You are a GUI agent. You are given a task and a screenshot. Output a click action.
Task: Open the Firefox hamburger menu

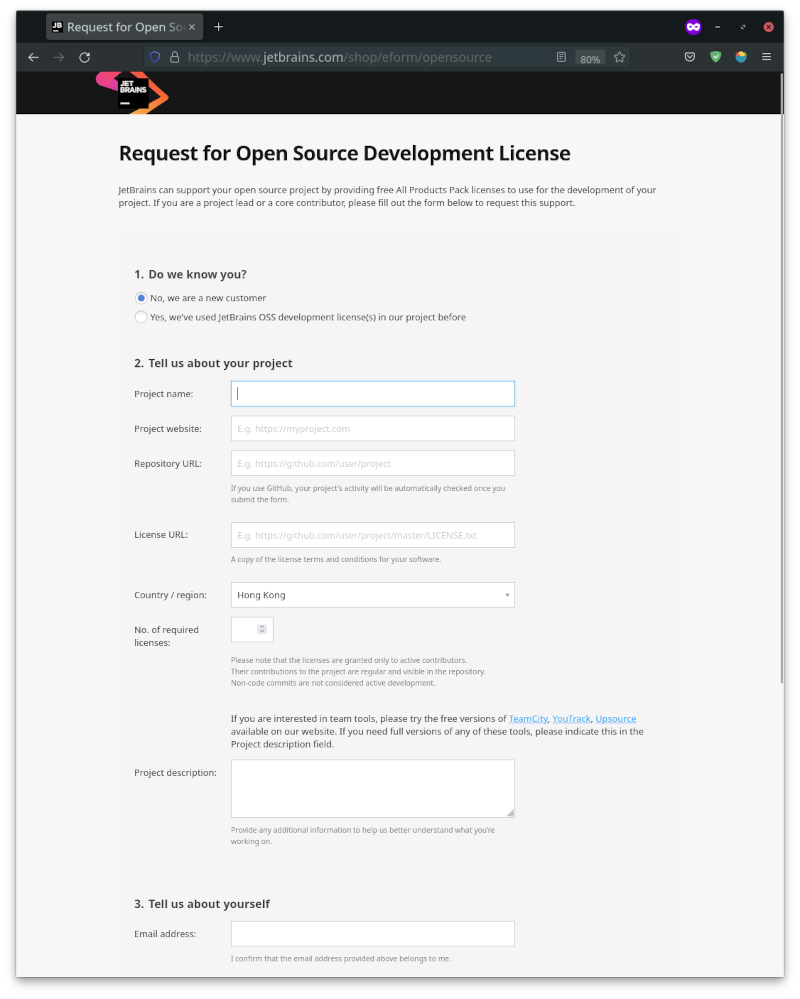(766, 57)
